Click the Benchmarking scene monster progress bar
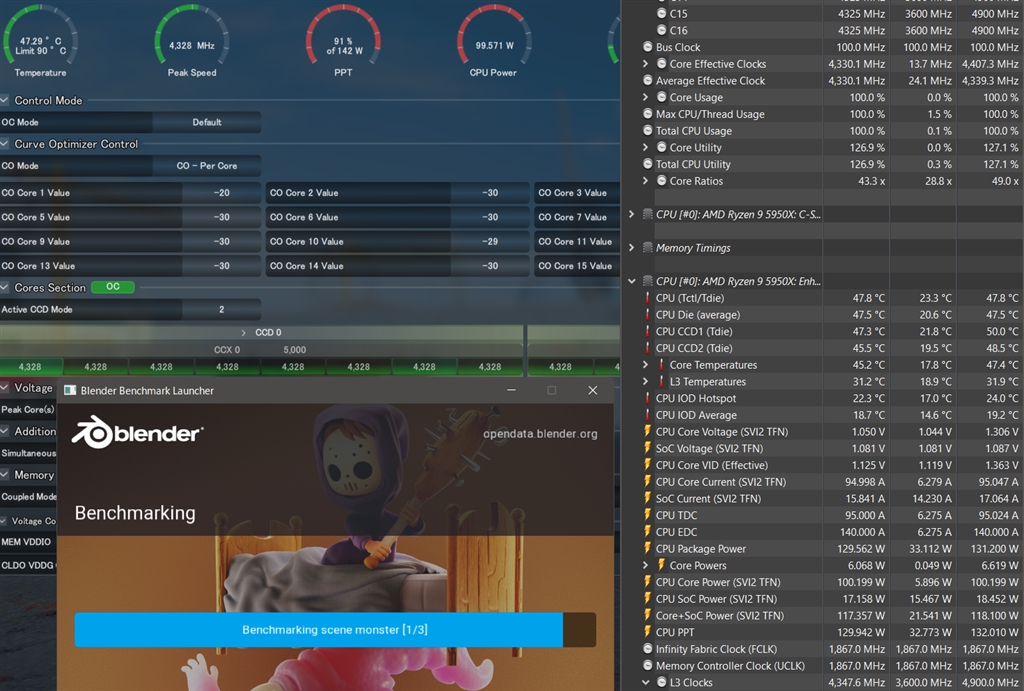The image size is (1024, 691). (x=335, y=630)
